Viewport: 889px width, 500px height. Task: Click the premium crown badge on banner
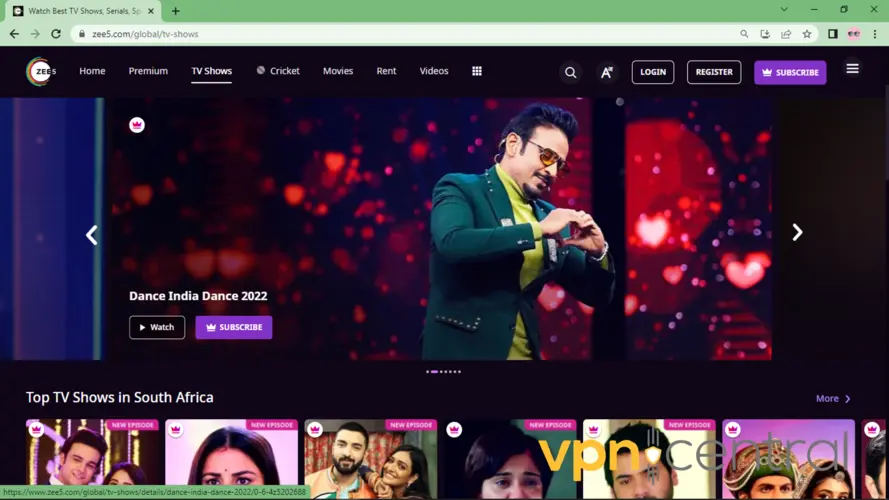point(137,125)
